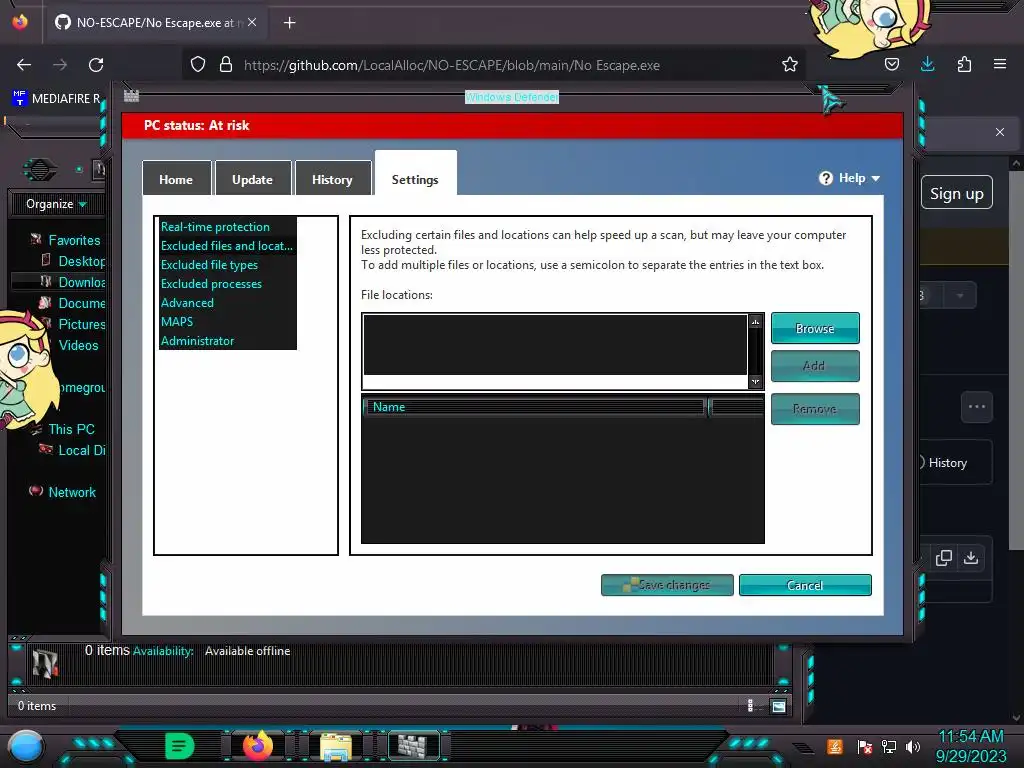
Task: Click the Save changes button
Action: (667, 585)
